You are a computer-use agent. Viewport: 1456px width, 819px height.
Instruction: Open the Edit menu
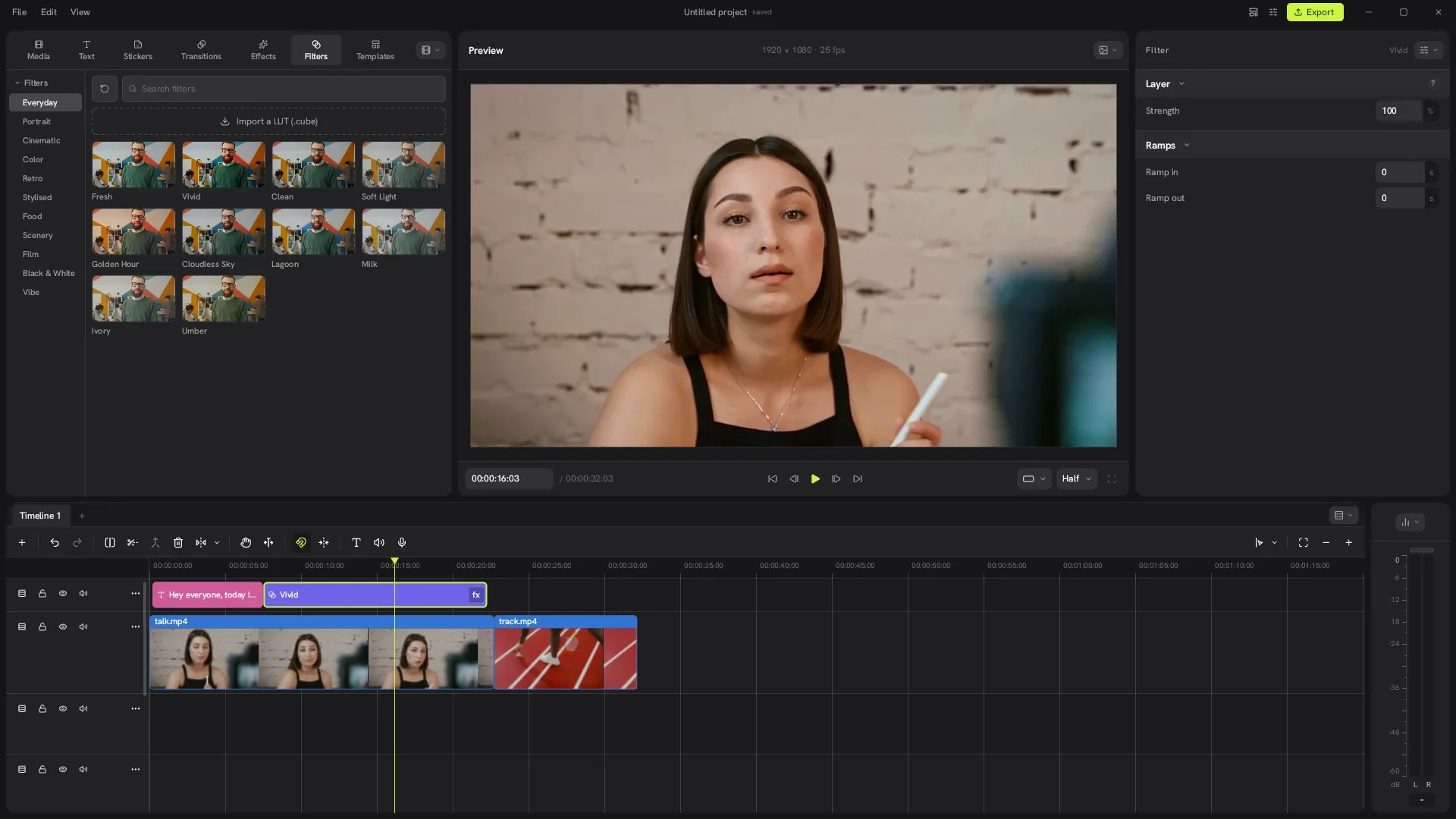49,12
